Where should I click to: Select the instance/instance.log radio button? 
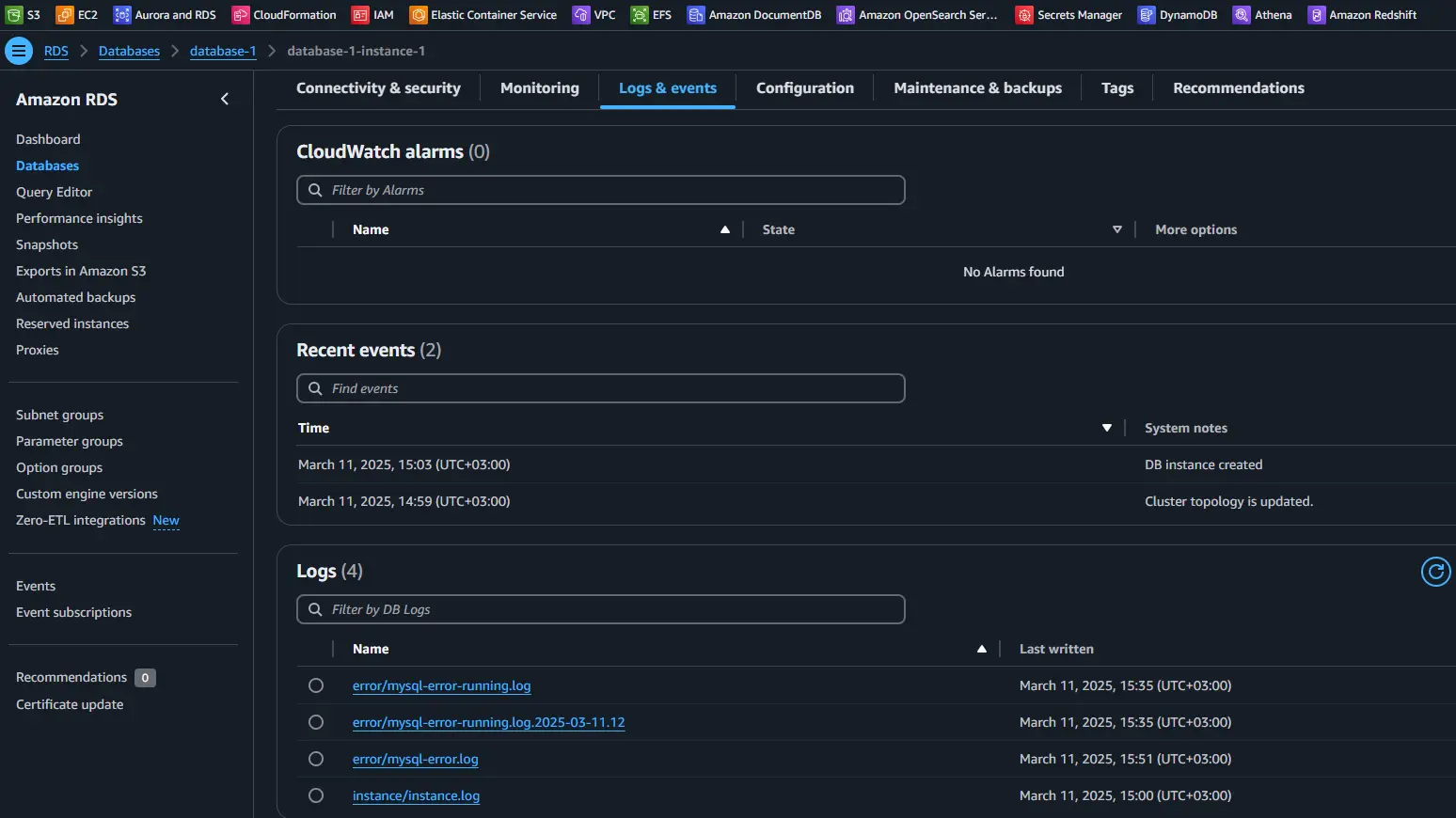point(316,796)
